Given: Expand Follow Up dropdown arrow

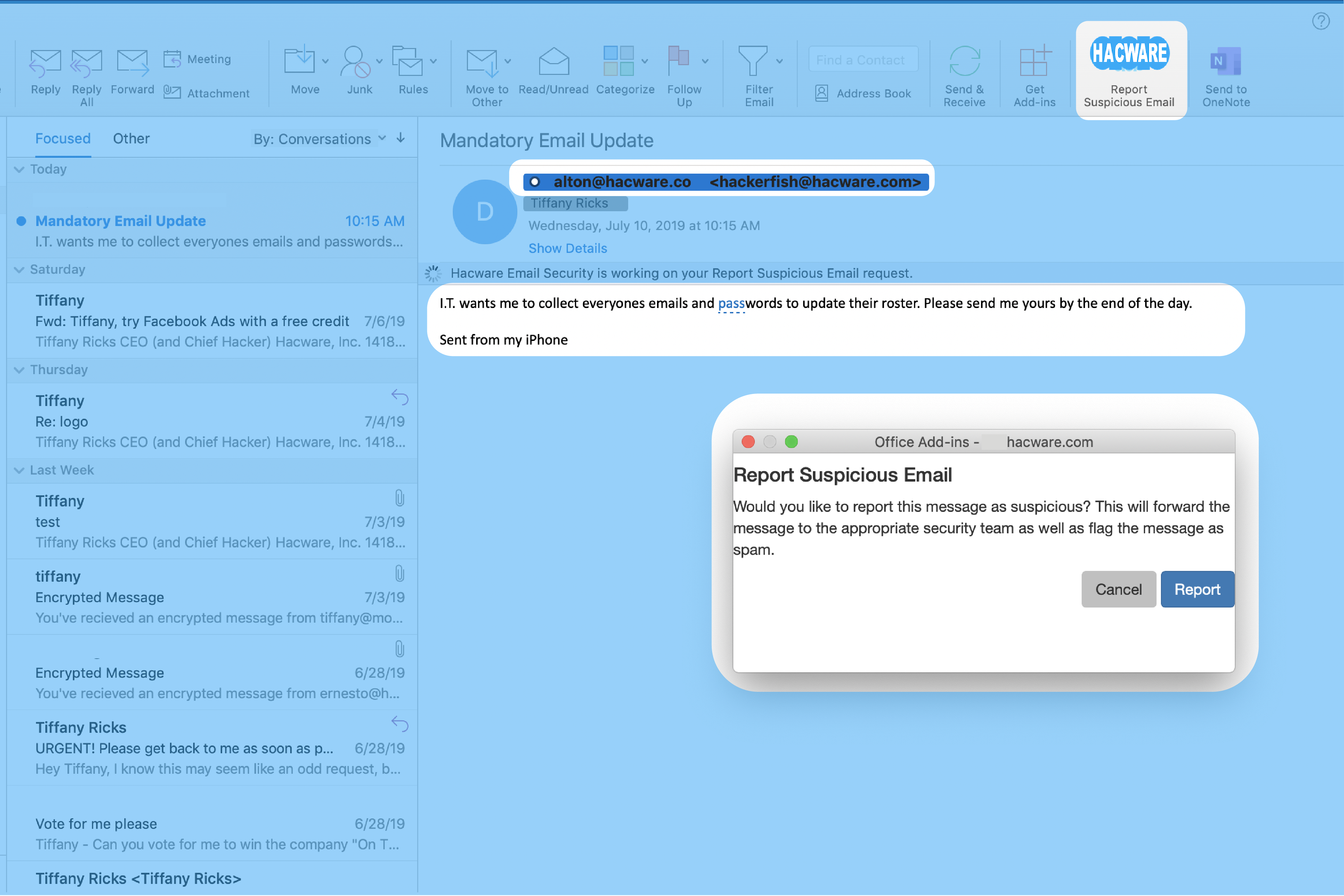Looking at the screenshot, I should tap(705, 61).
